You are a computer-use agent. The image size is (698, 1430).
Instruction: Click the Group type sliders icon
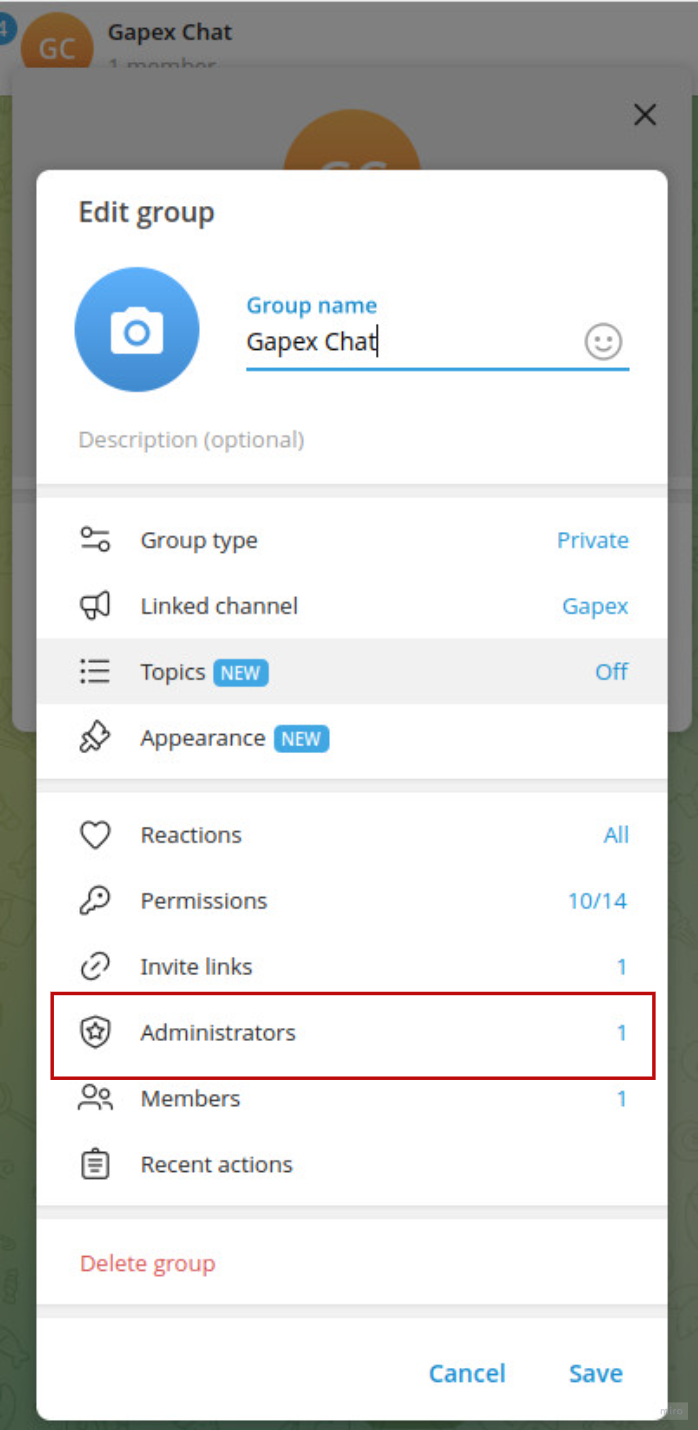(95, 540)
